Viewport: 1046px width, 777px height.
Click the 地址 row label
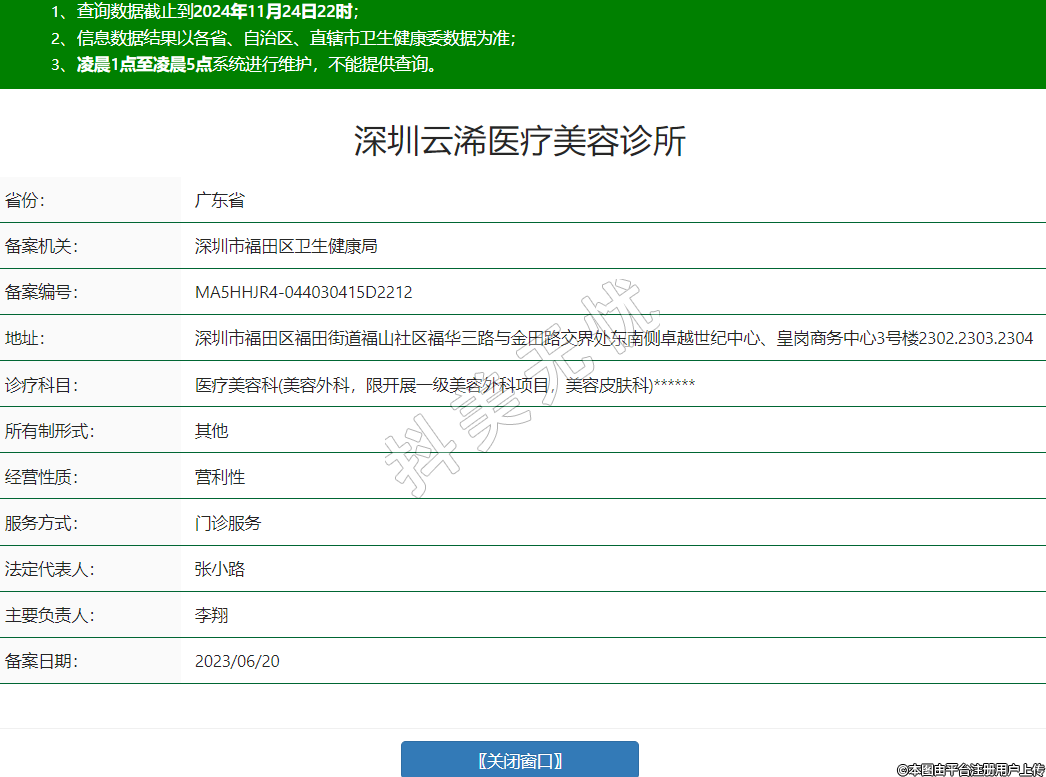[25, 338]
